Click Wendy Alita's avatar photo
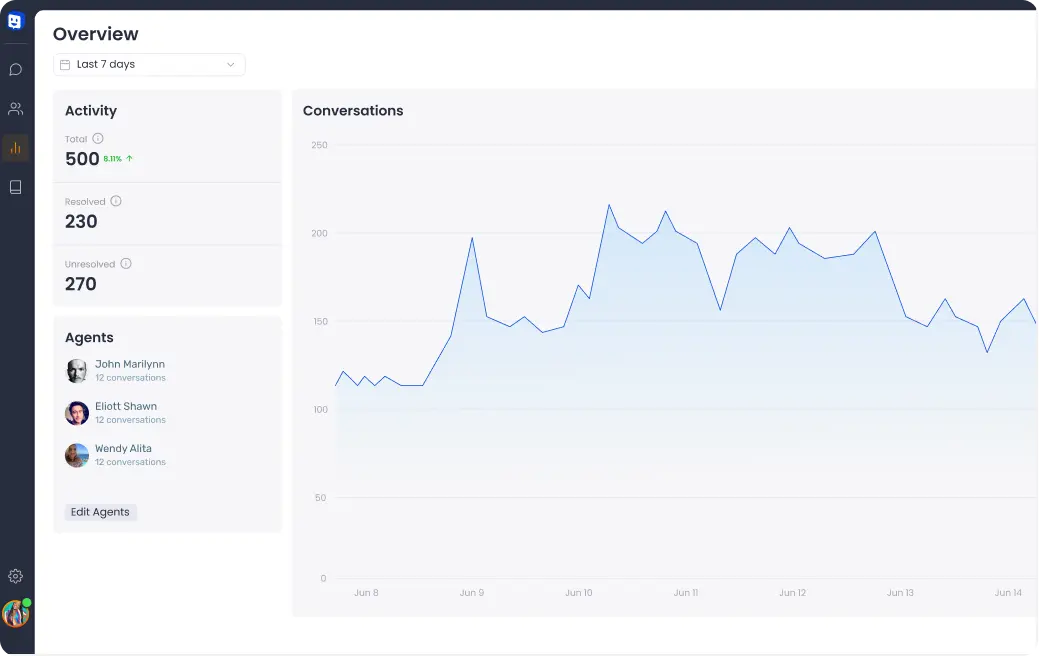Image resolution: width=1039 pixels, height=656 pixels. (77, 456)
